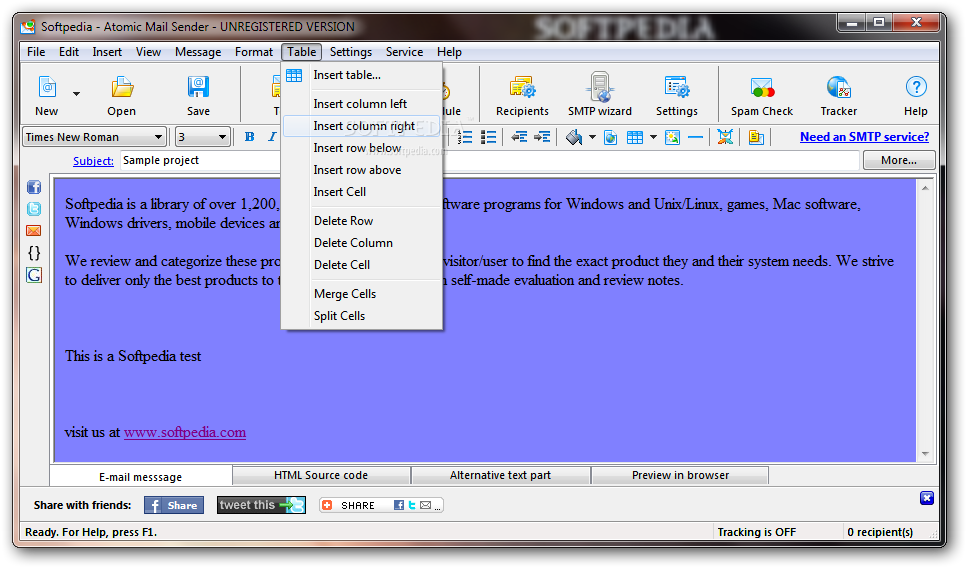The height and width of the screenshot is (568, 967).
Task: Click the curly braces macro sidebar icon
Action: (34, 253)
